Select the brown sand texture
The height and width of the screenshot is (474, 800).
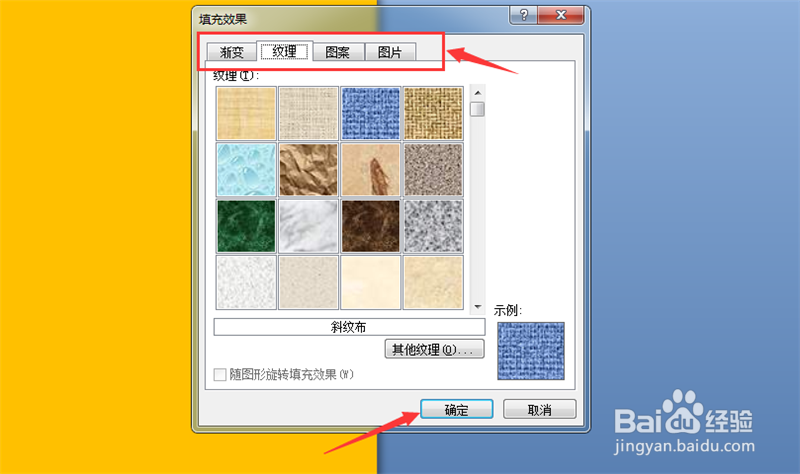click(433, 169)
